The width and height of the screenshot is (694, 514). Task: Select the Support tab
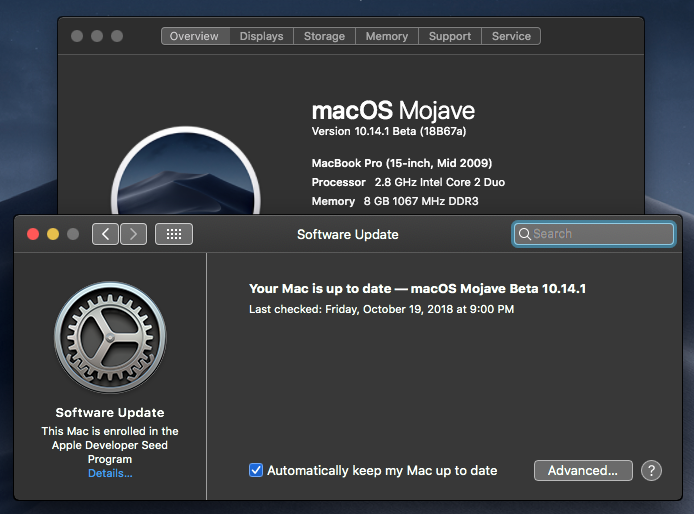coord(450,36)
